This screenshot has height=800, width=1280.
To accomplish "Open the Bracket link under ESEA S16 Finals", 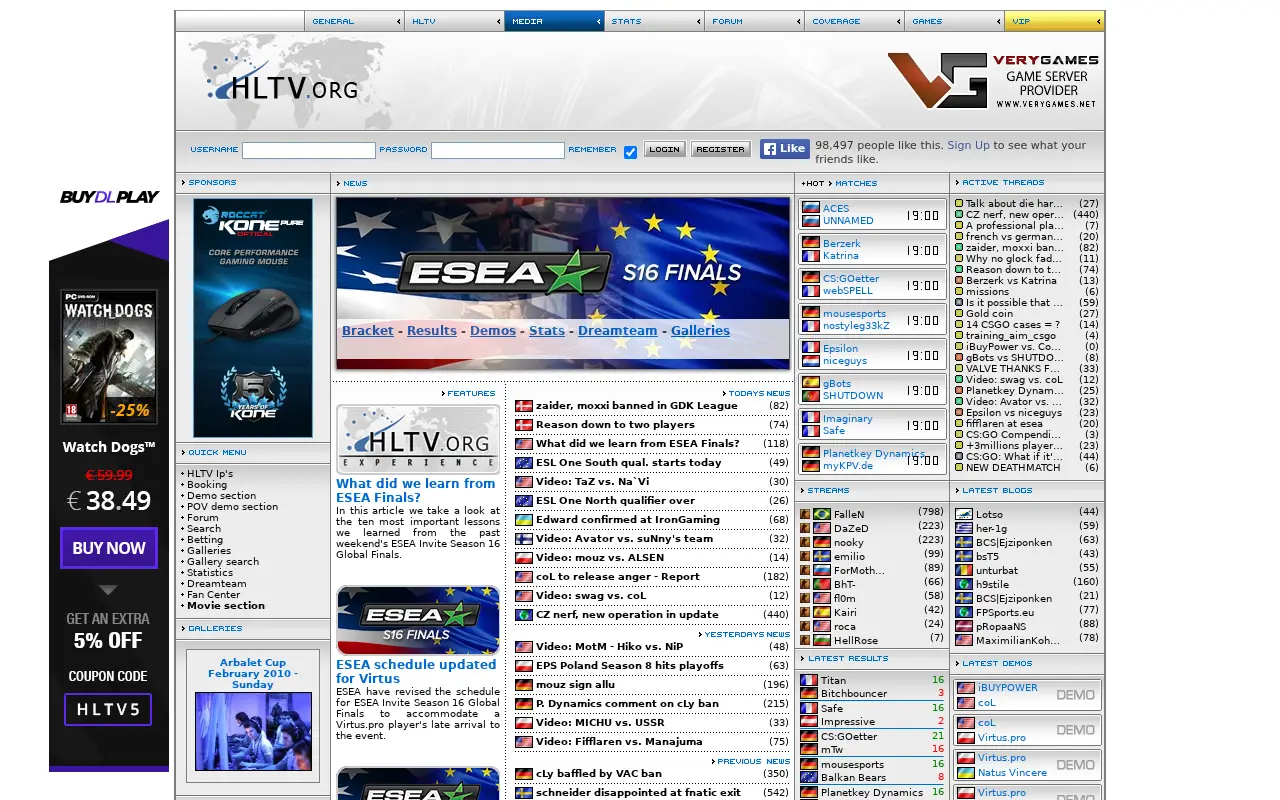I will (x=368, y=331).
